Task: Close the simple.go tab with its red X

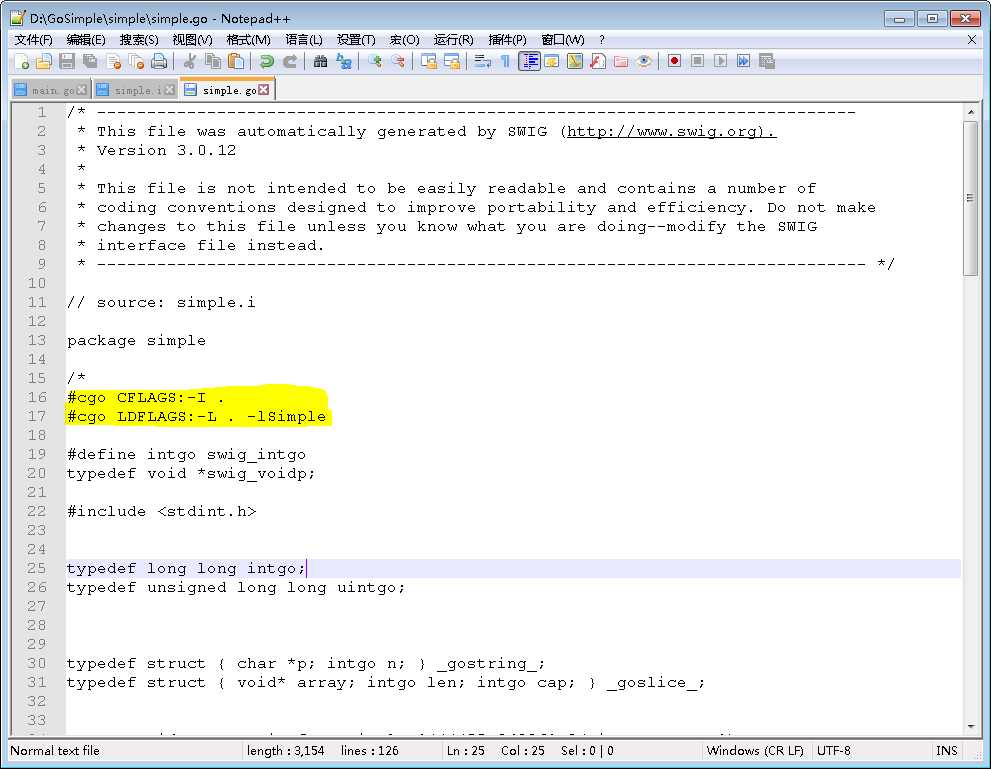Action: [x=264, y=90]
